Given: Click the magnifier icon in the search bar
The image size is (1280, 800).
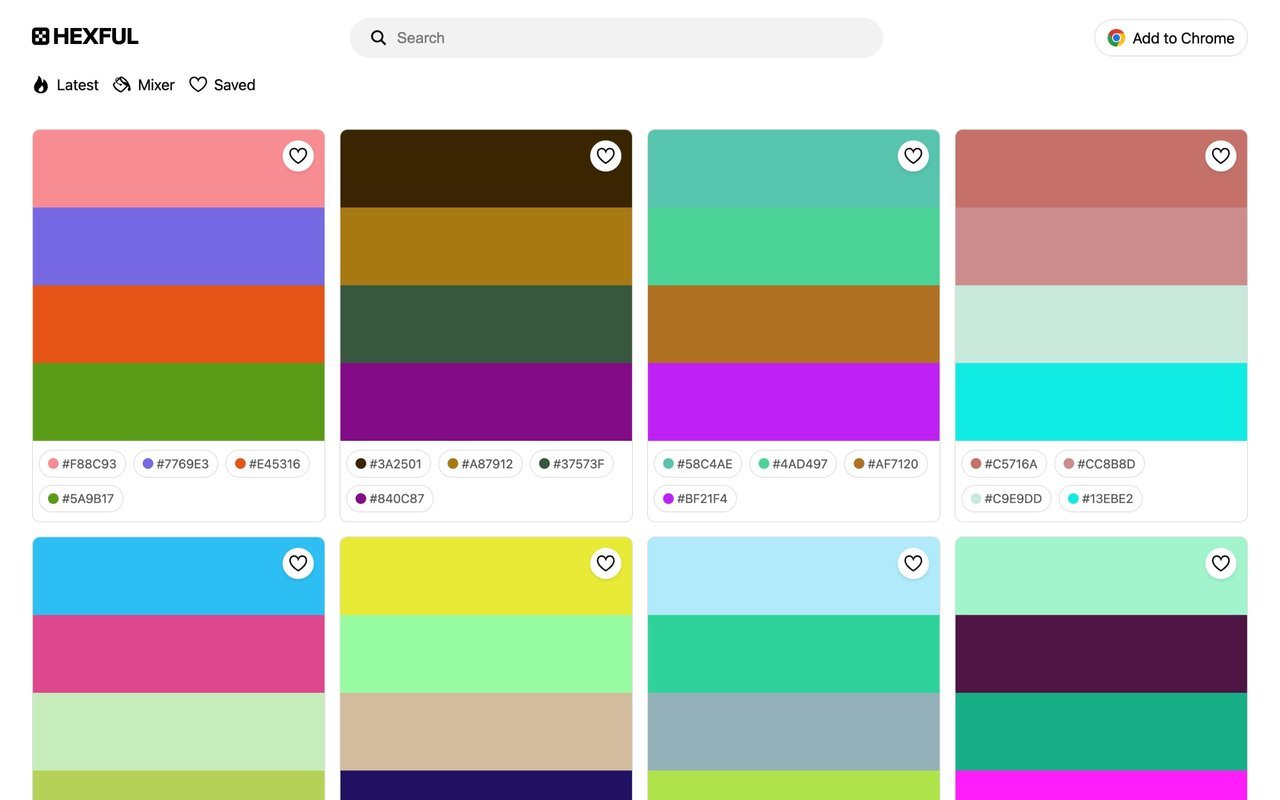Looking at the screenshot, I should [x=378, y=38].
